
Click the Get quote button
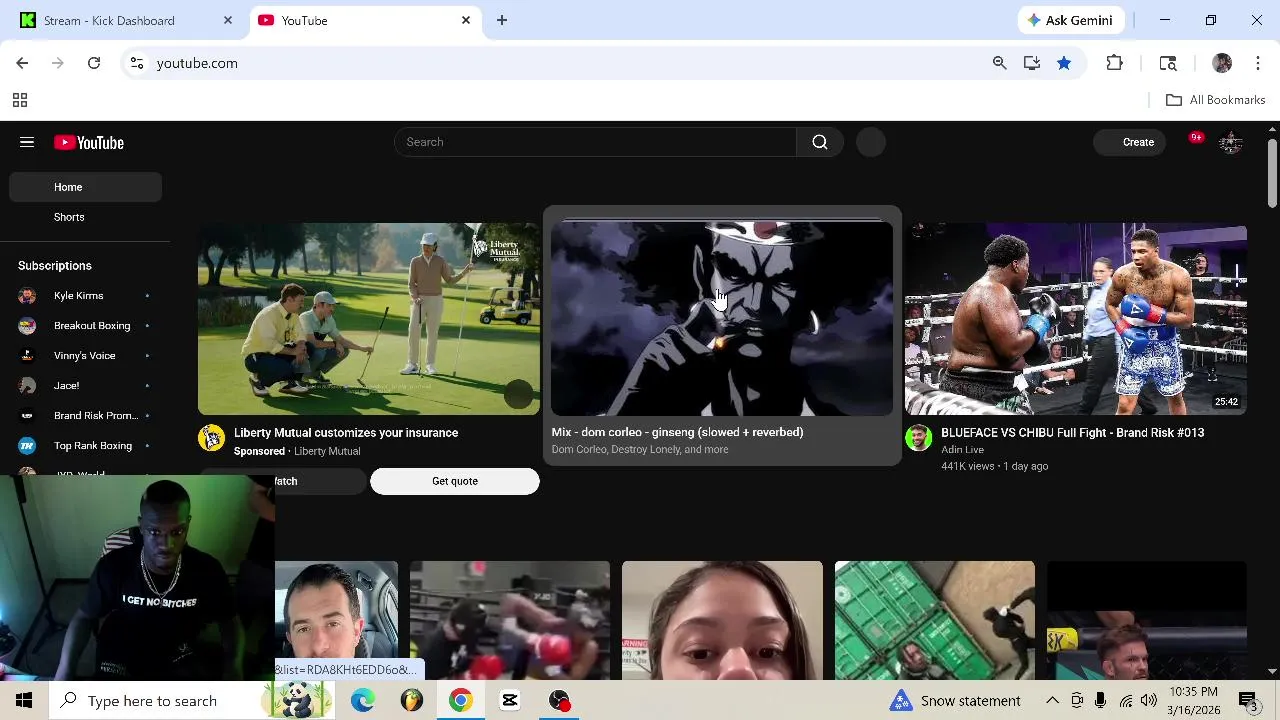click(455, 481)
